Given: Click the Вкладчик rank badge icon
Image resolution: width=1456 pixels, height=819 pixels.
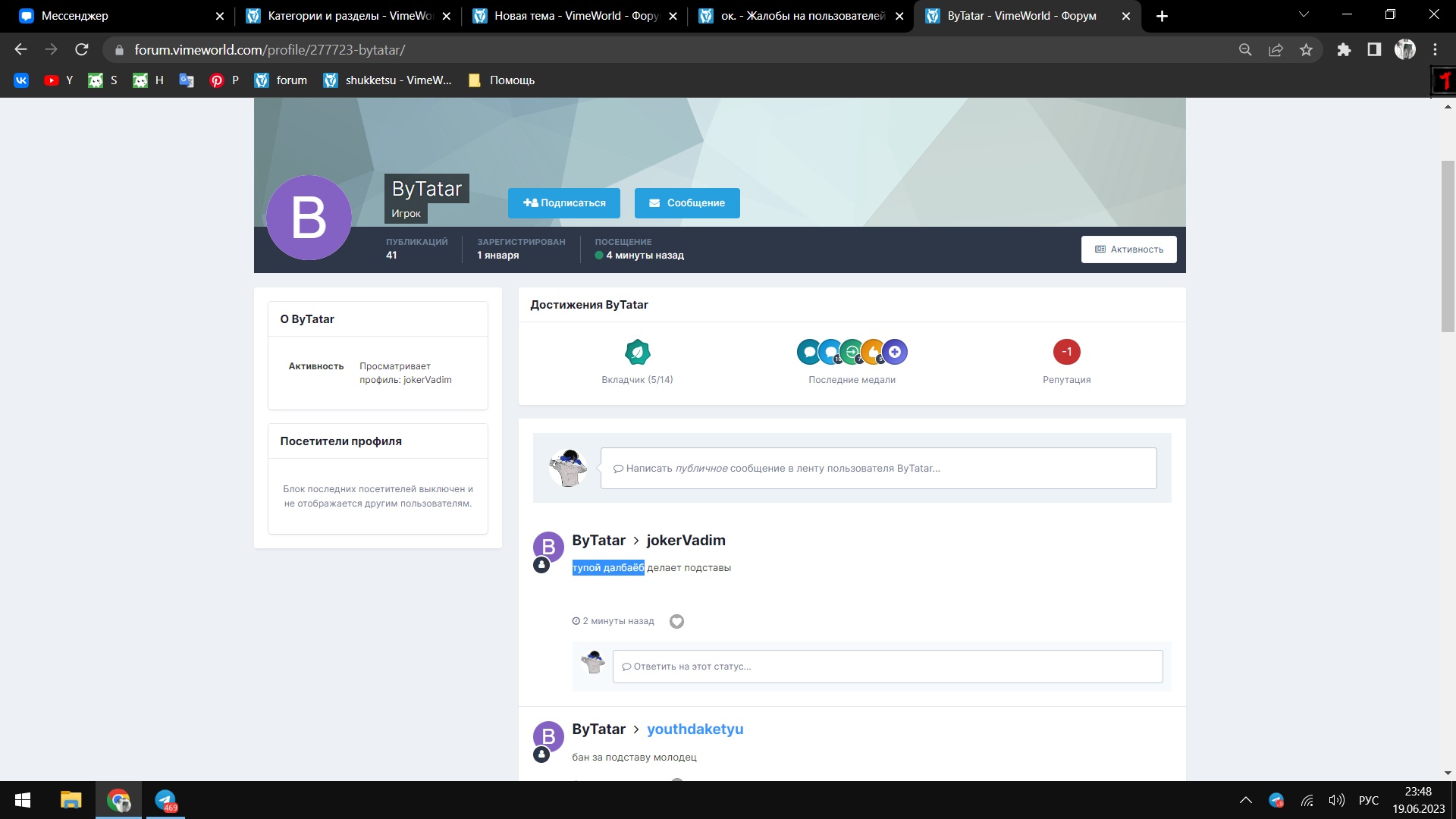Looking at the screenshot, I should coord(637,352).
